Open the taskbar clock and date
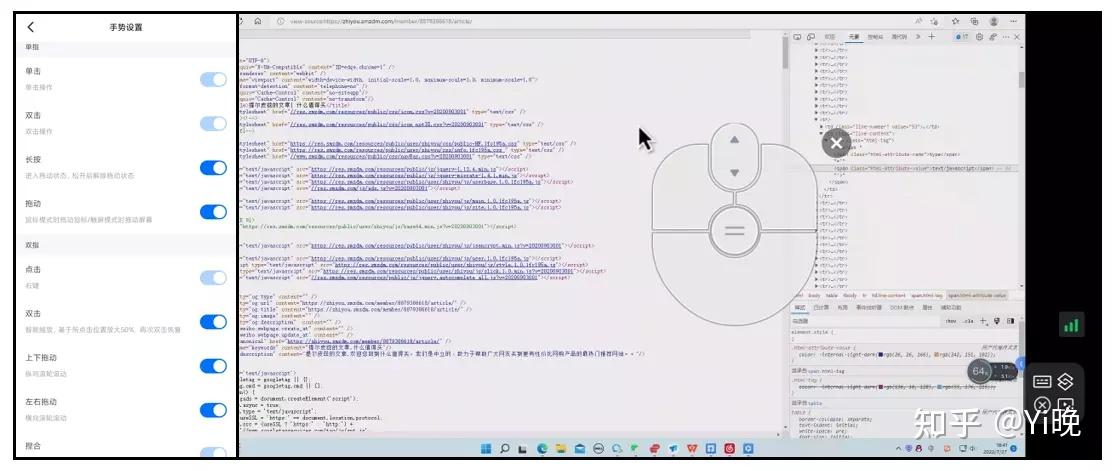Screen dimensions: 1112x471 (996, 448)
